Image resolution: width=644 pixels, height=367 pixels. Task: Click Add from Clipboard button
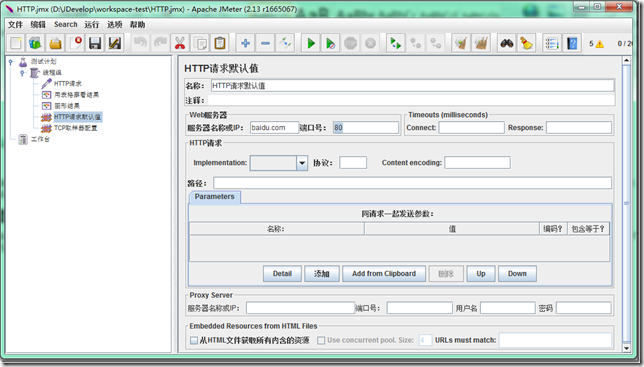click(x=384, y=274)
